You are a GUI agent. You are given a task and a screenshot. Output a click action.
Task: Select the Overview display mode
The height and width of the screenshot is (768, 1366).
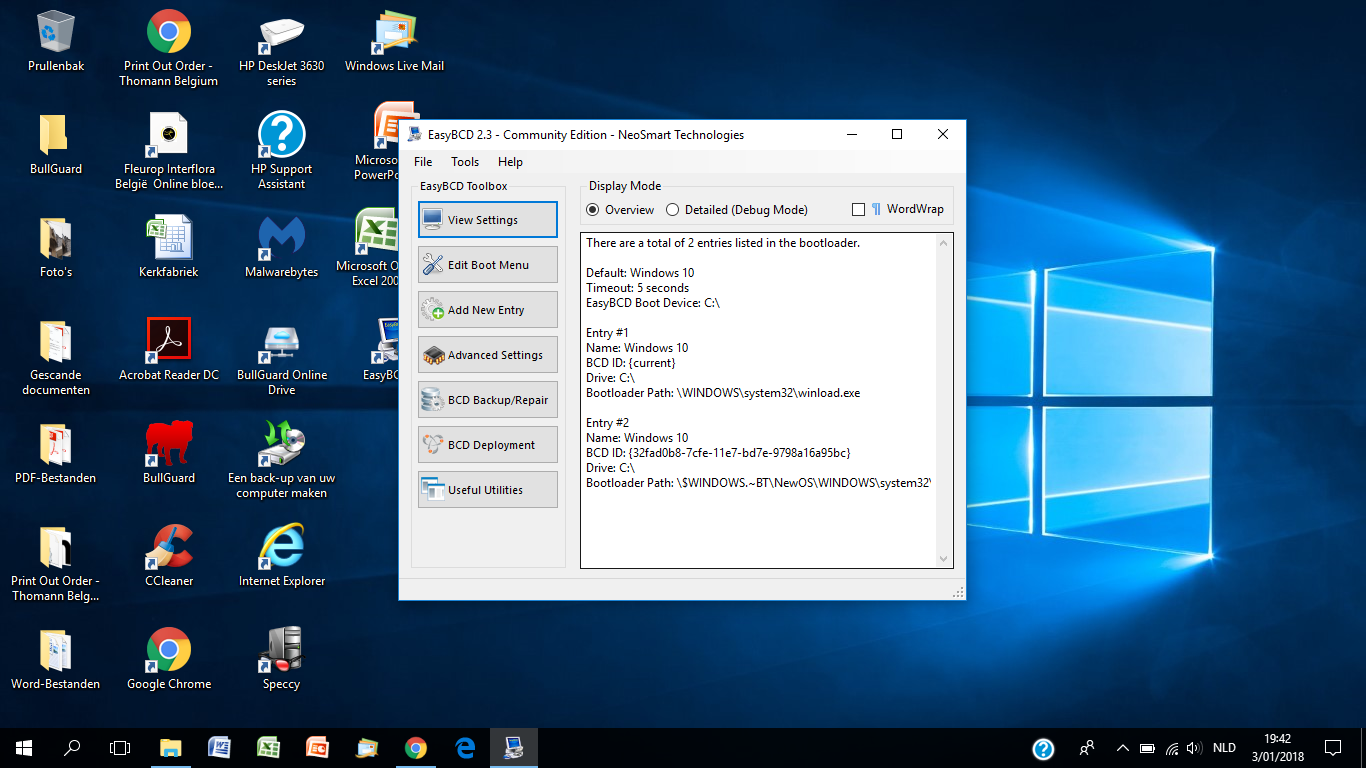pyautogui.click(x=593, y=210)
